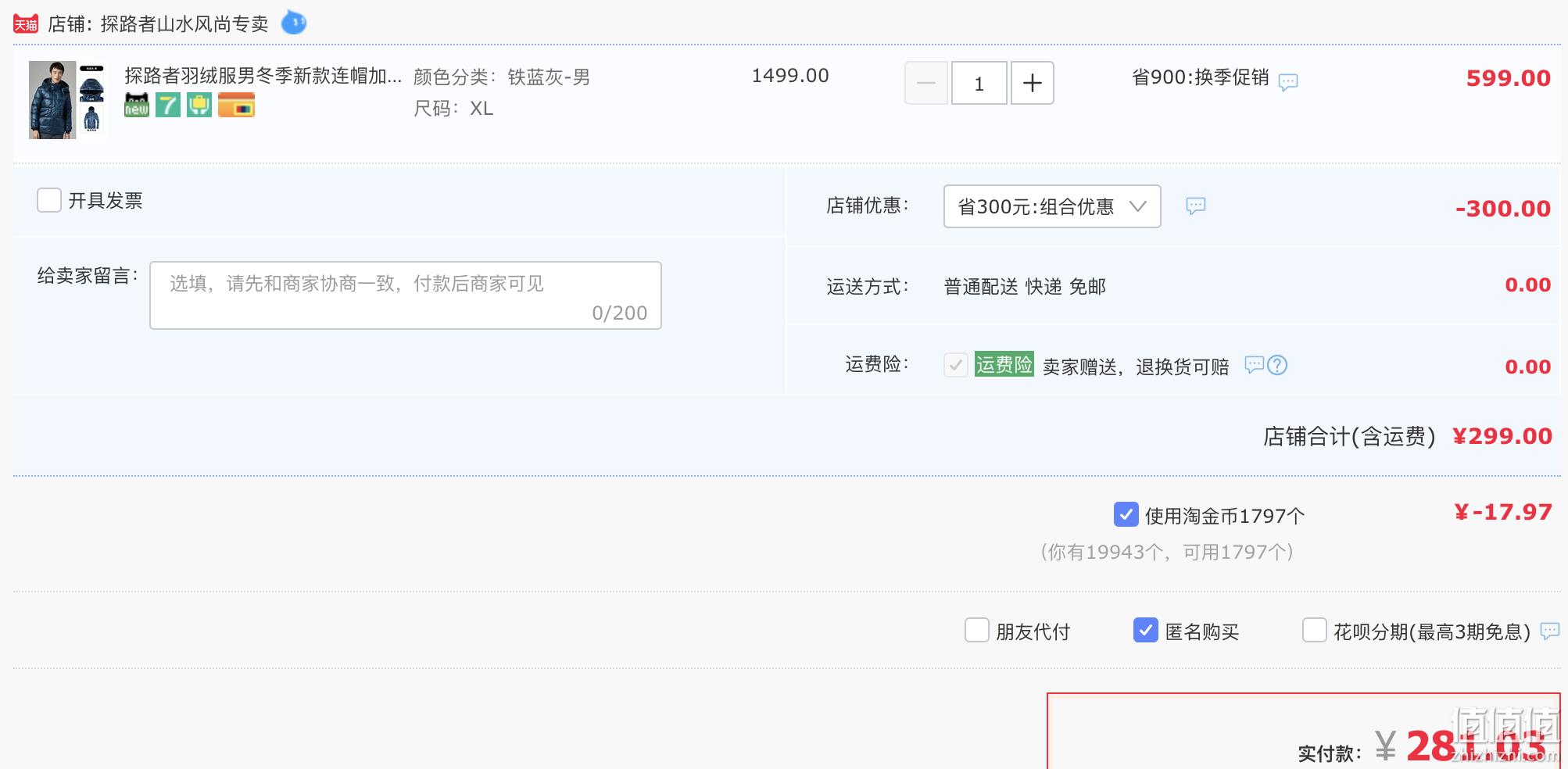
Task: Decrease quantity with the minus button
Action: pyautogui.click(x=926, y=83)
